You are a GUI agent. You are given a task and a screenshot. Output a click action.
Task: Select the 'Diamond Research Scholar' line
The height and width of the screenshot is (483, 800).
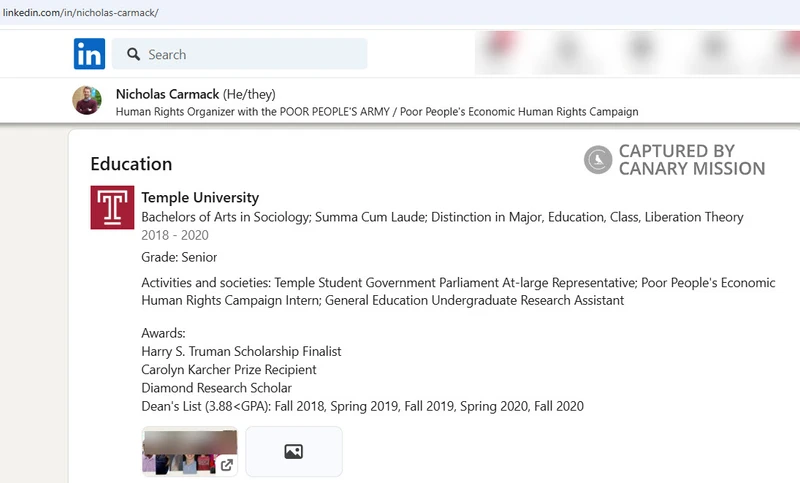(216, 388)
